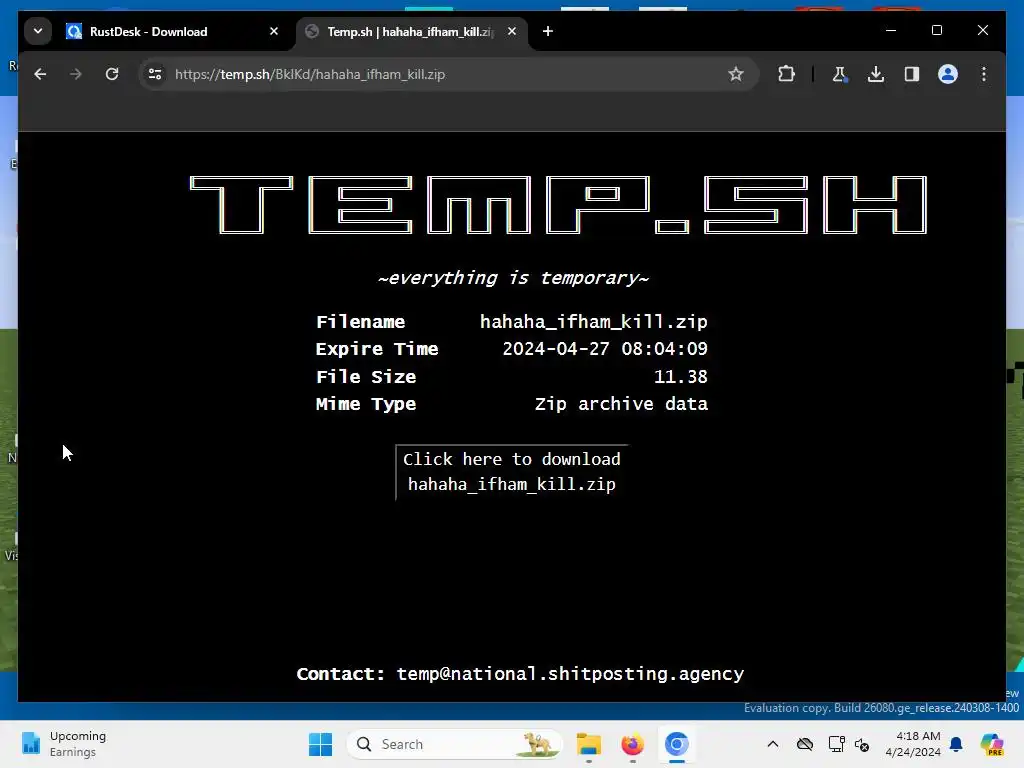1024x768 pixels.
Task: Click the expire time 2024-04-27 08:04:09
Action: point(605,349)
